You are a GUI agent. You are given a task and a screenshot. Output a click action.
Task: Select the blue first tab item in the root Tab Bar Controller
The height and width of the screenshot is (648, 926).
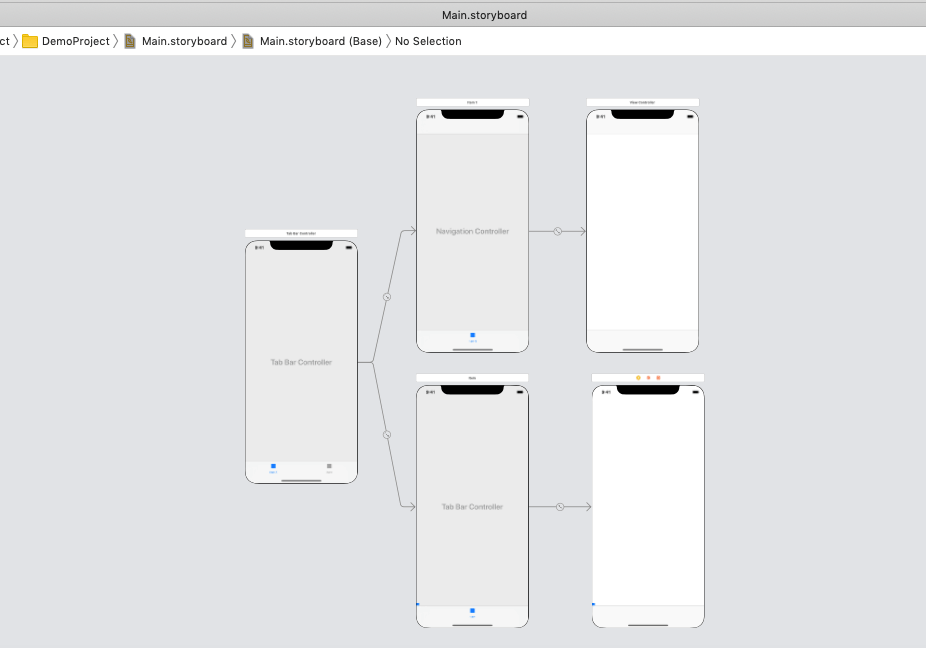click(273, 468)
